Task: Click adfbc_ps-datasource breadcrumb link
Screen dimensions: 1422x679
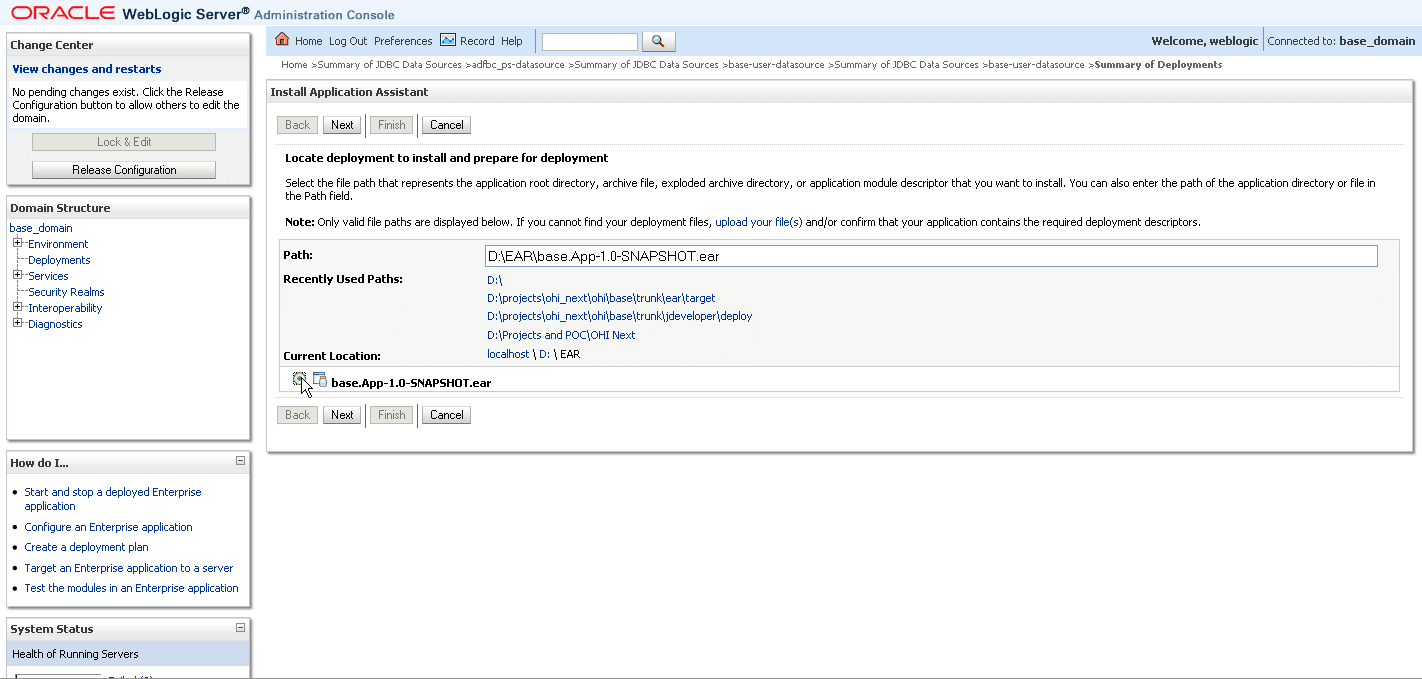Action: tap(518, 65)
